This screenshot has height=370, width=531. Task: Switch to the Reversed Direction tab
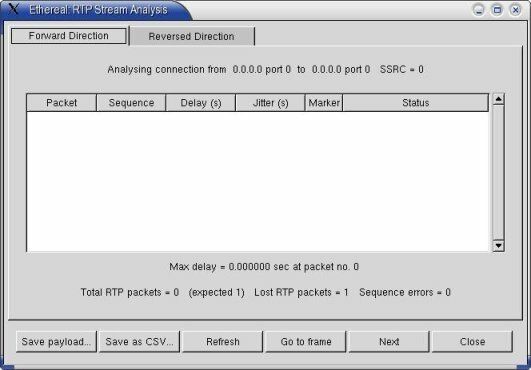[x=192, y=37]
